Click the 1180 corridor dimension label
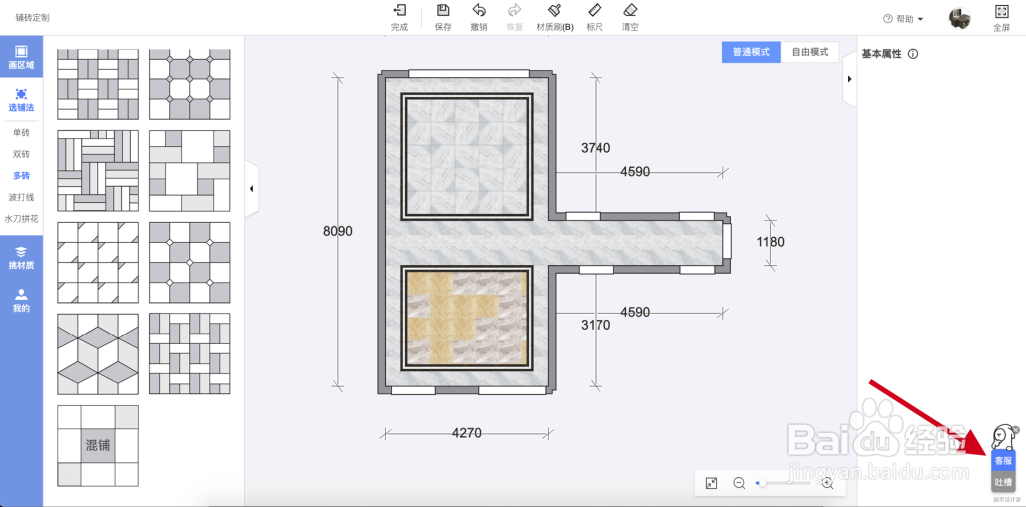1026x507 pixels. click(770, 242)
